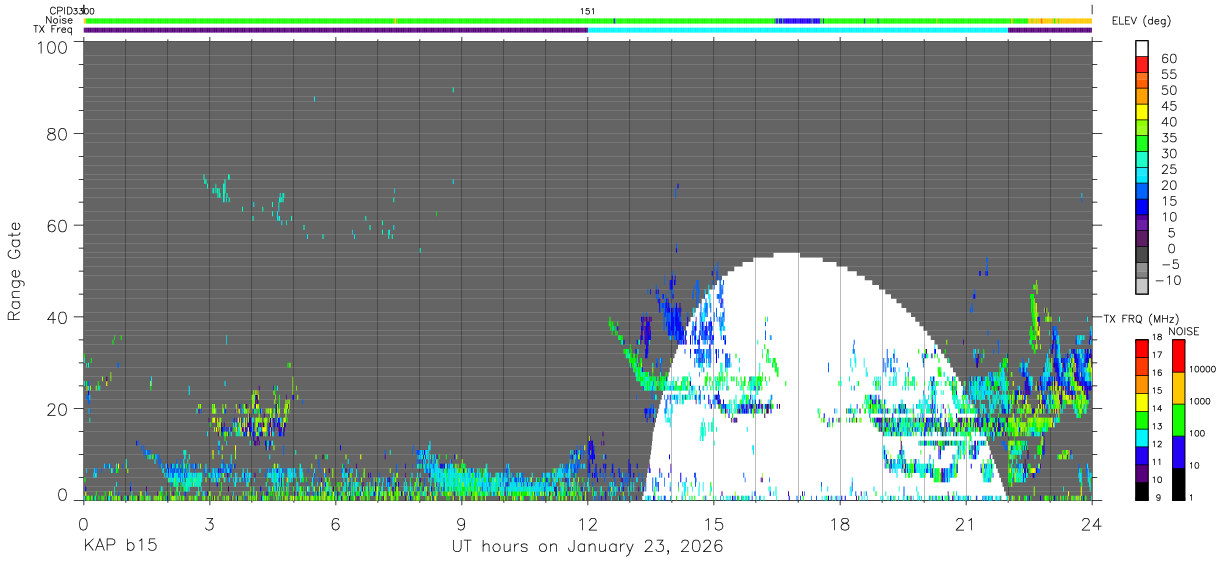Click the "12" tick on the UT hours axis
This screenshot has width=1228, height=567.
click(x=588, y=523)
